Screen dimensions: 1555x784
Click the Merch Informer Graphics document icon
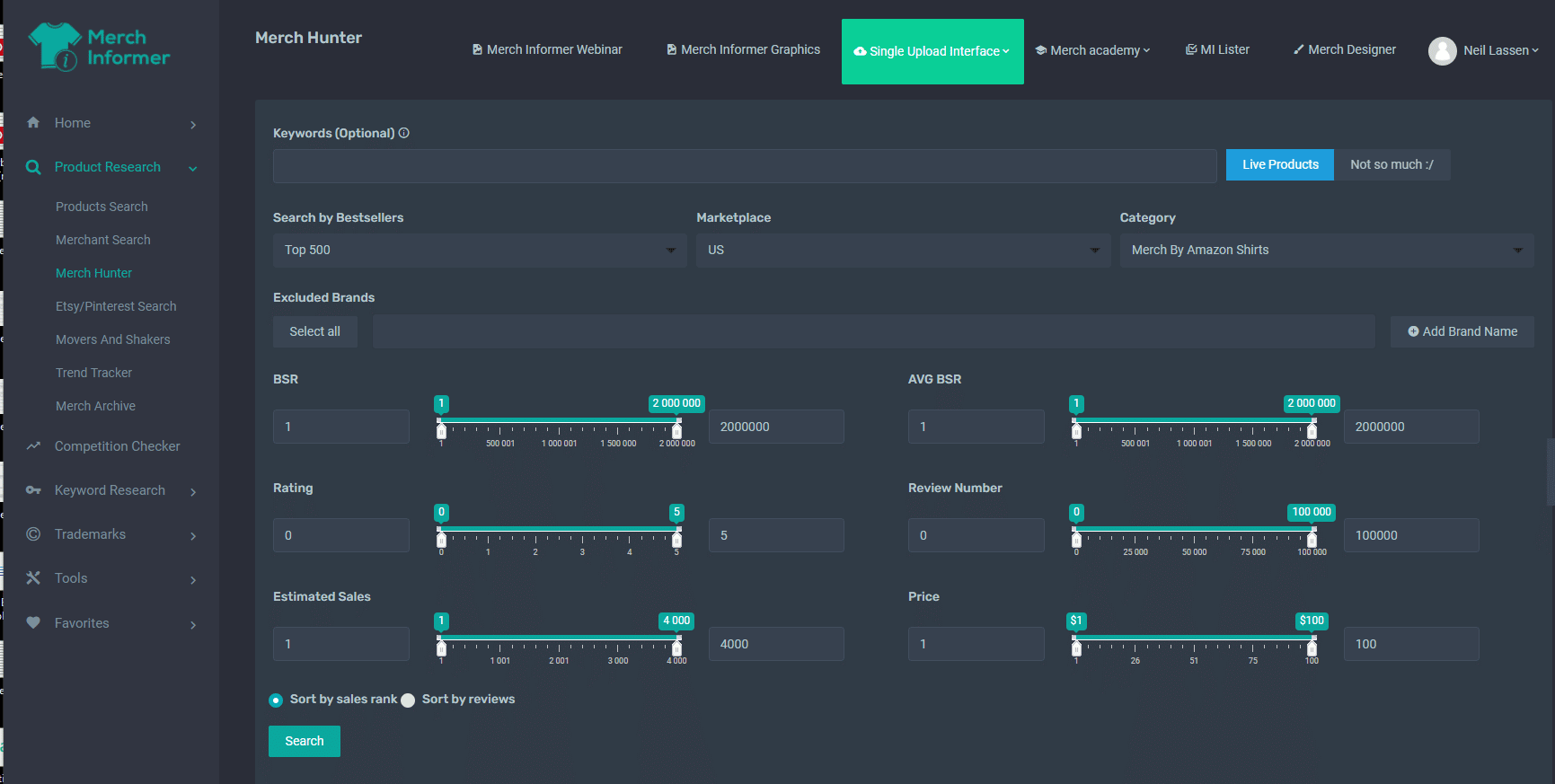pyautogui.click(x=671, y=49)
